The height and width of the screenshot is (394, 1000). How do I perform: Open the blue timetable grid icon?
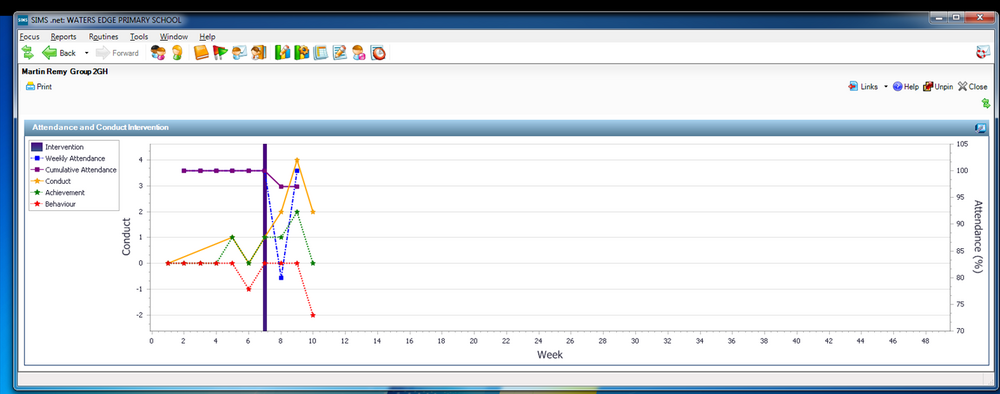coord(321,53)
